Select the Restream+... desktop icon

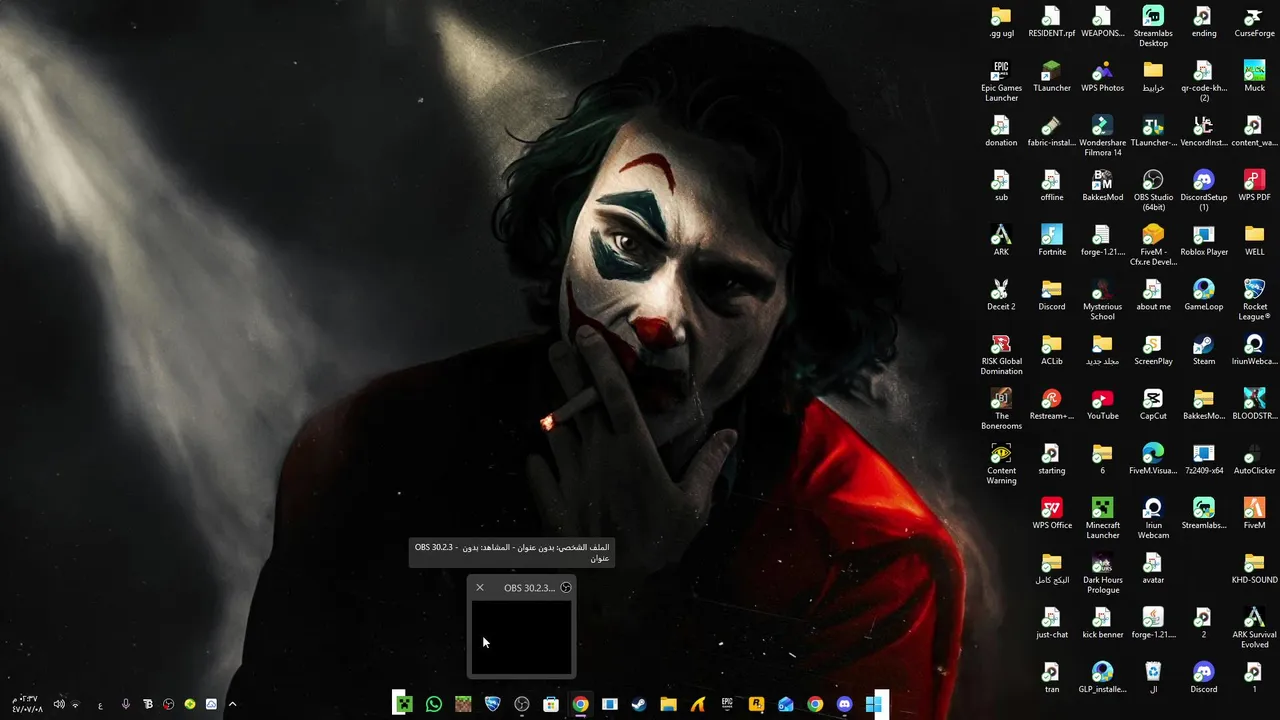coord(1051,405)
